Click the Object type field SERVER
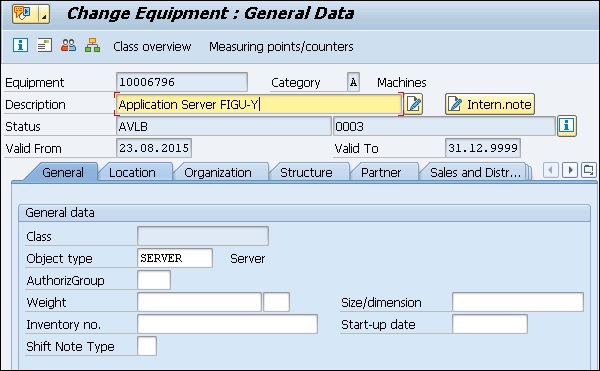The image size is (600, 371). [175, 258]
